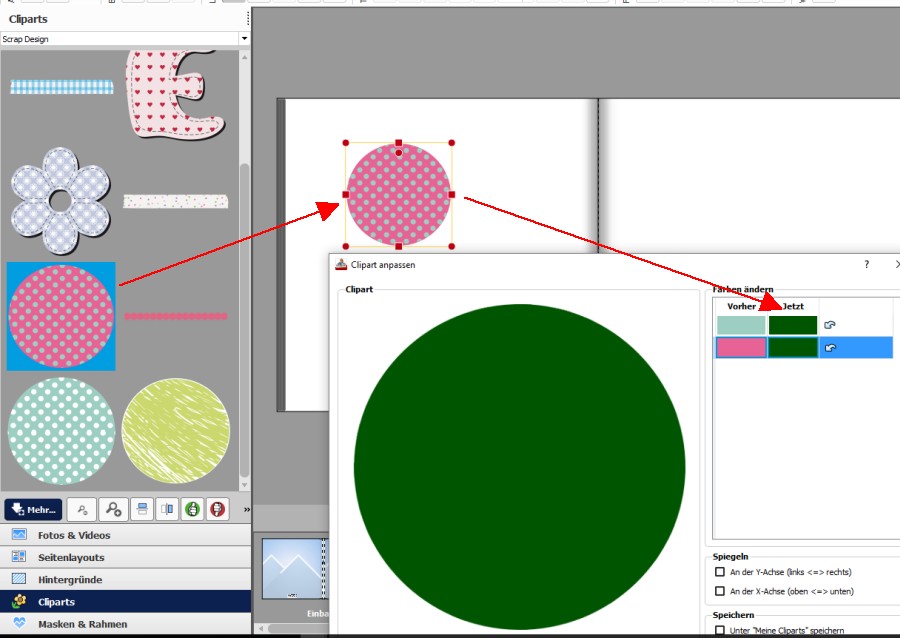Click the zoom in magnifier icon

point(113,509)
